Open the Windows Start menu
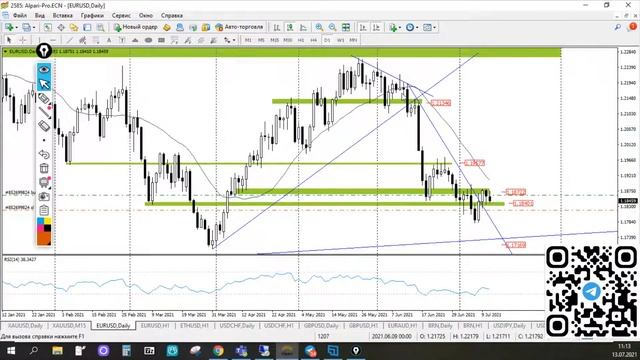Image resolution: width=640 pixels, height=360 pixels. [11, 350]
